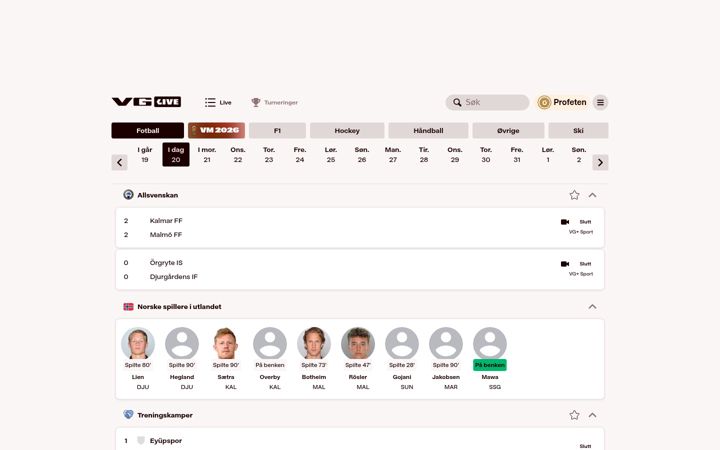Collapse the Treningskamper section
This screenshot has width=720, height=450.
(592, 415)
